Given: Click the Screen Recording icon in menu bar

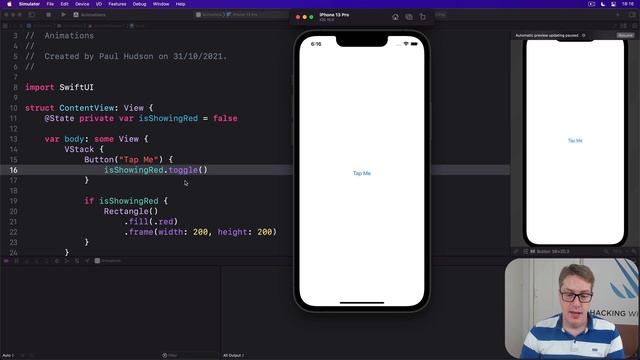Looking at the screenshot, I should (591, 4).
